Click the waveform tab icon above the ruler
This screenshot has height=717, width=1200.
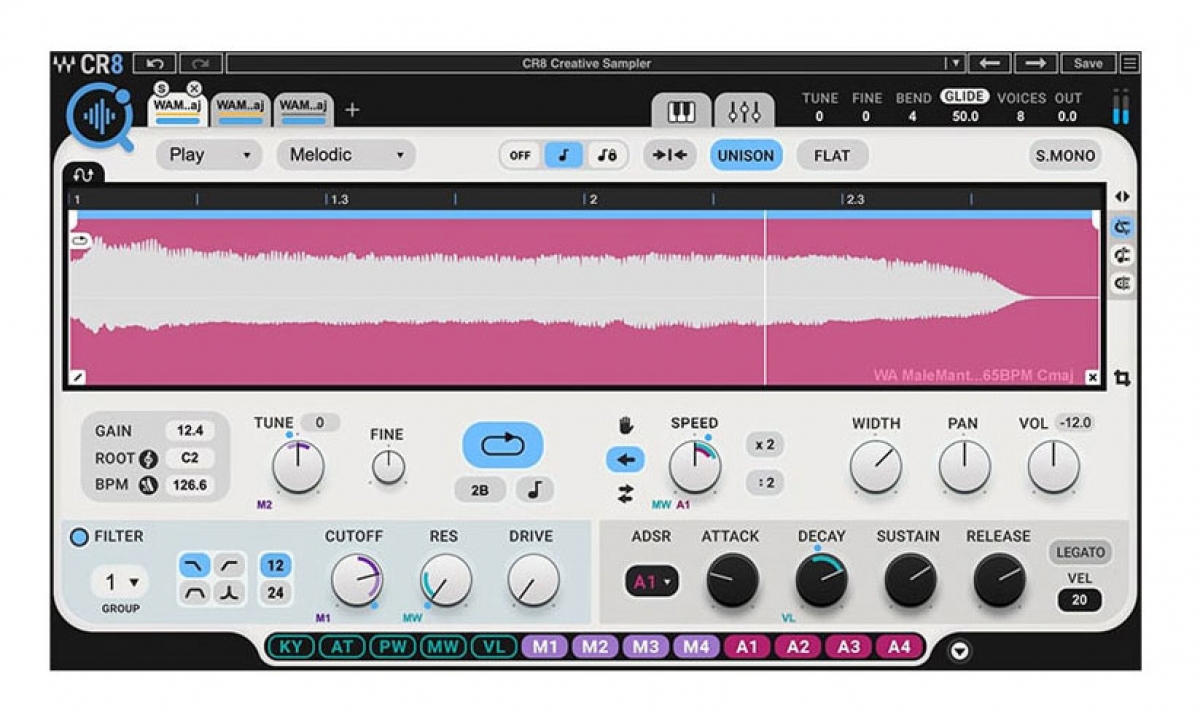pos(83,174)
